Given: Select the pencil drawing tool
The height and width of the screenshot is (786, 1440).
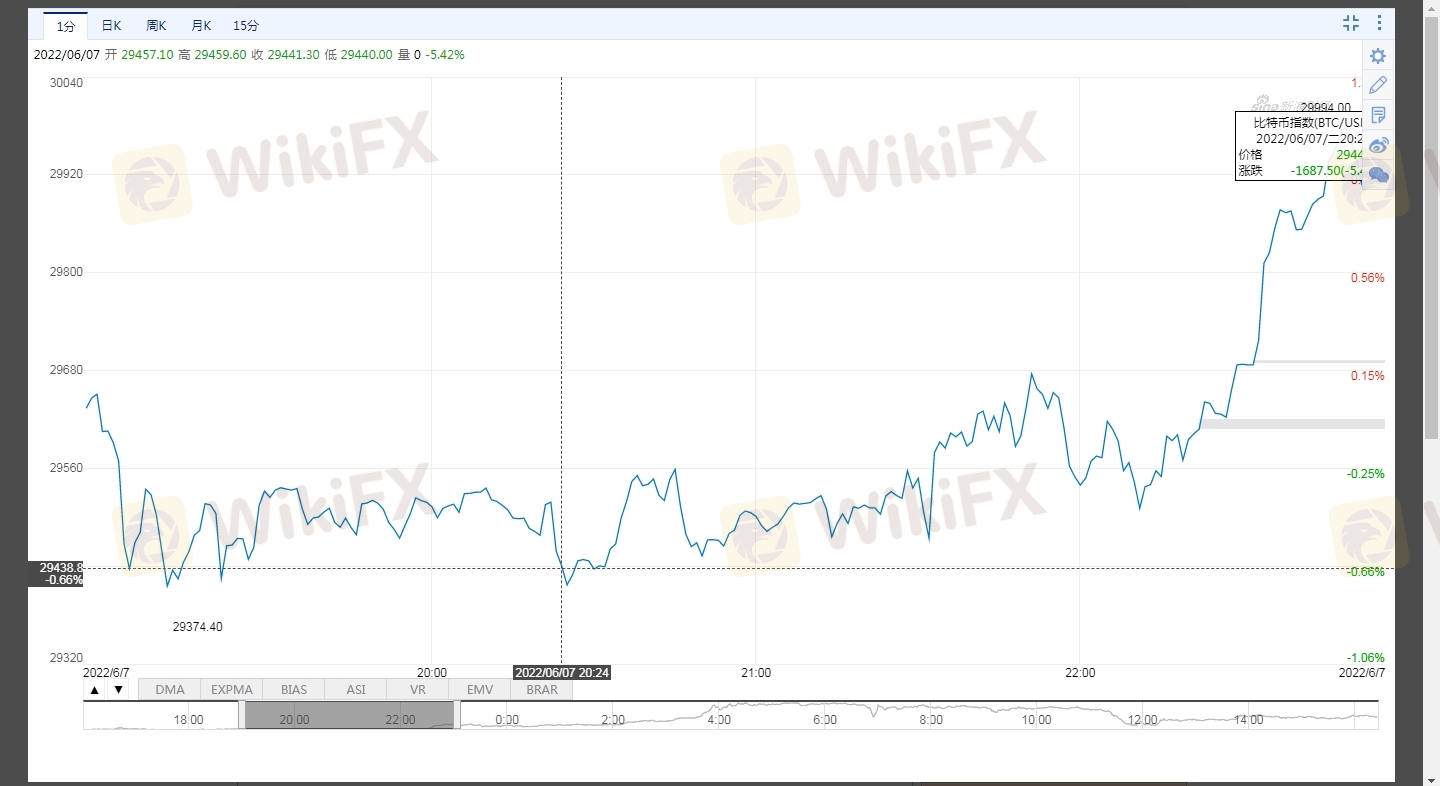Looking at the screenshot, I should [x=1378, y=85].
